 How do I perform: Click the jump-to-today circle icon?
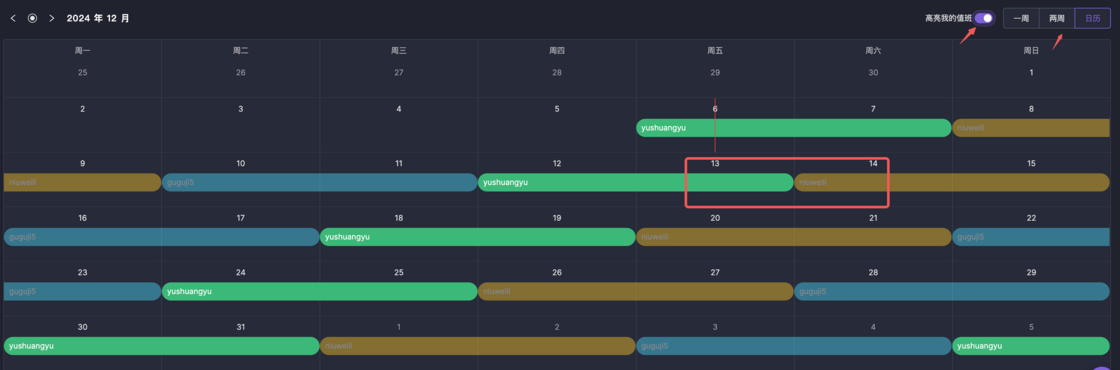(32, 19)
